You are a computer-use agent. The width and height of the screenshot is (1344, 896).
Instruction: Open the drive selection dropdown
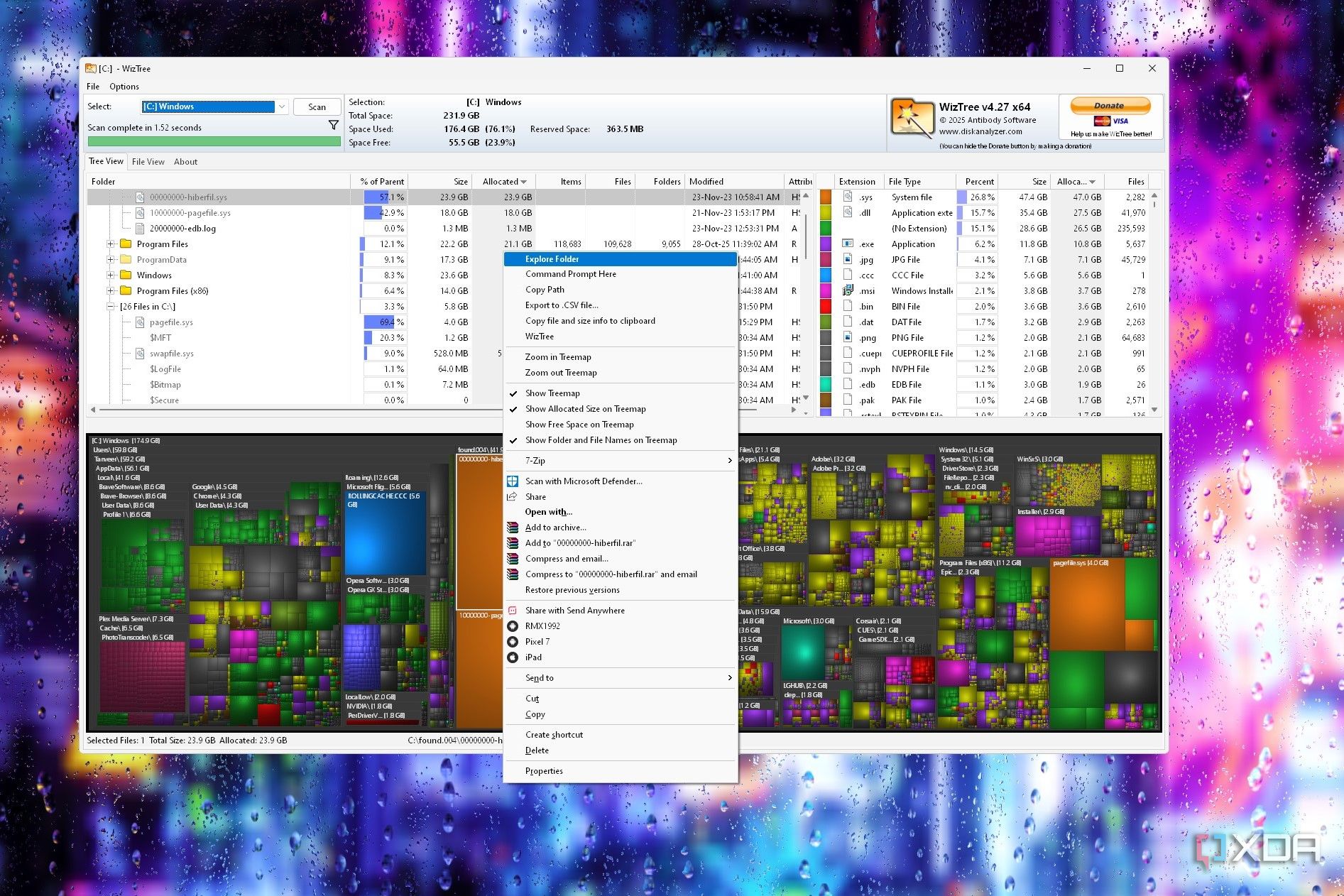click(282, 106)
